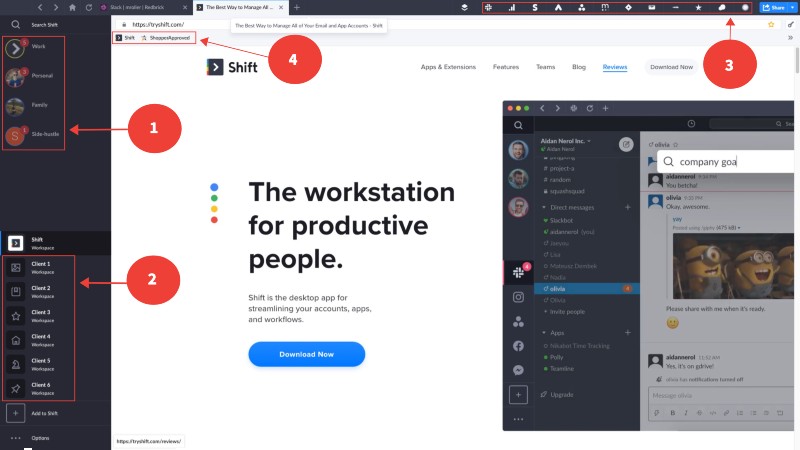Open the diamond-shaped app icon

tap(629, 8)
